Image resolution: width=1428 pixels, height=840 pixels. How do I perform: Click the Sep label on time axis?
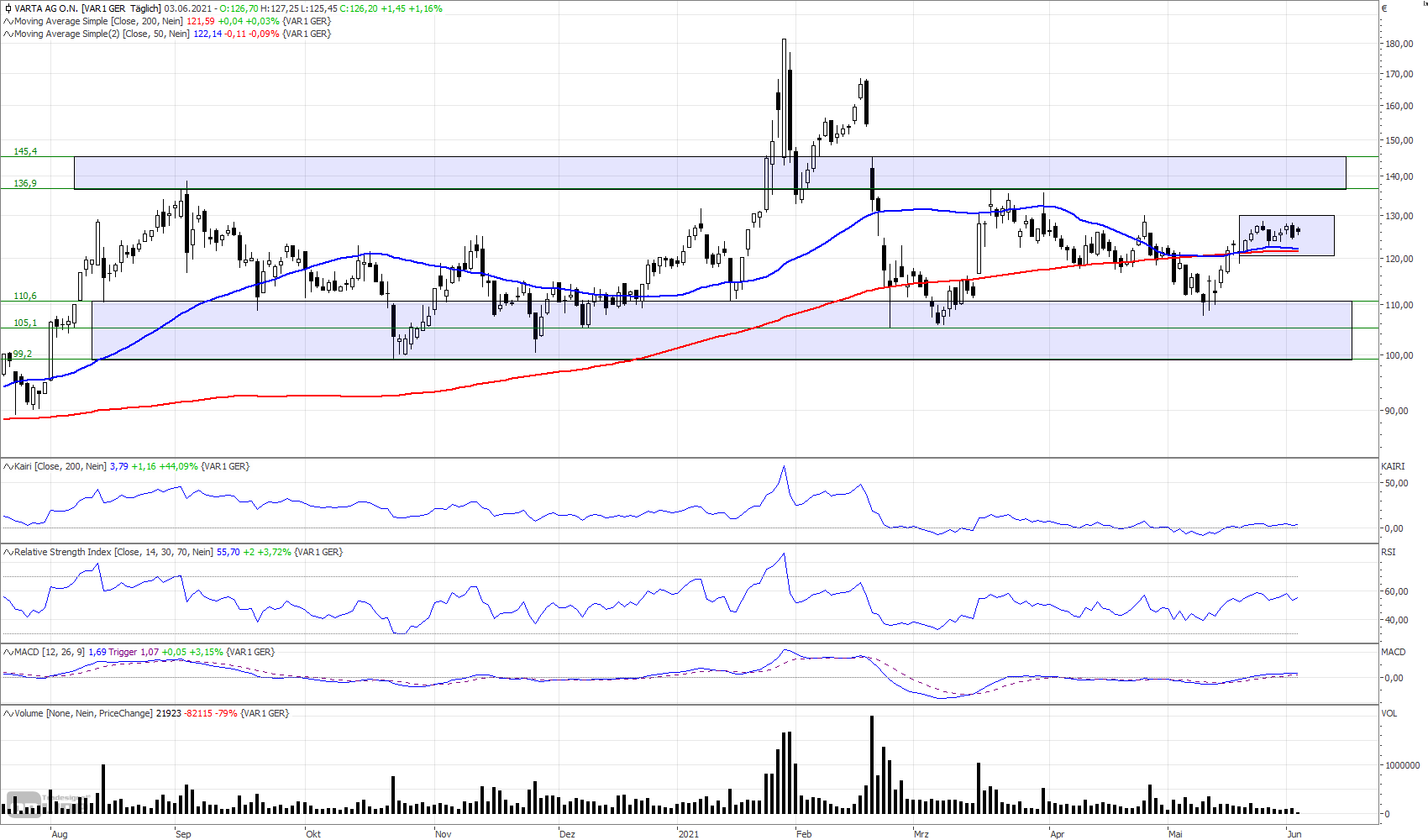pos(183,834)
